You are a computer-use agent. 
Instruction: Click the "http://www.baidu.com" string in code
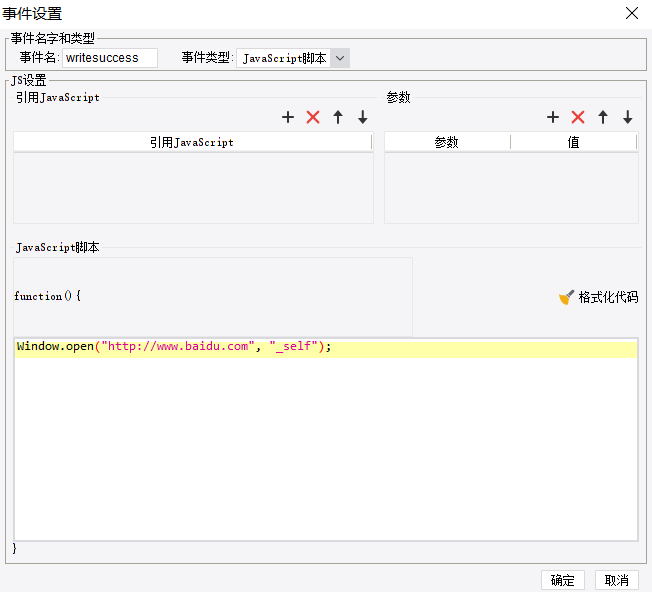(x=178, y=346)
